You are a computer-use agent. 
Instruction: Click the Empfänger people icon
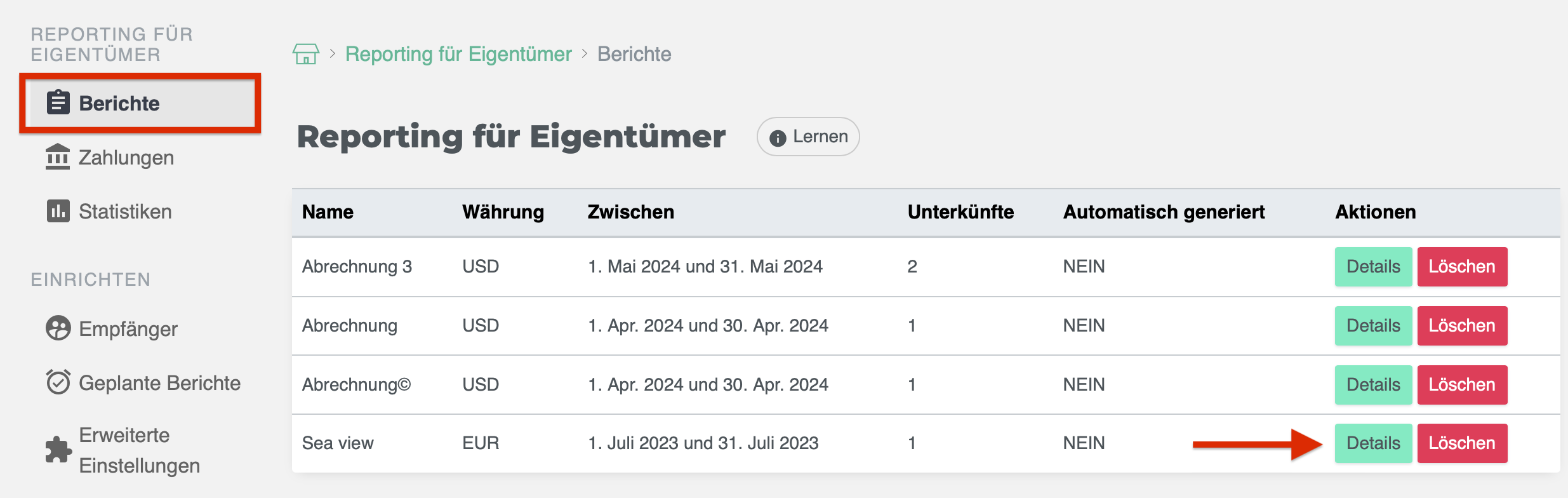pos(58,328)
